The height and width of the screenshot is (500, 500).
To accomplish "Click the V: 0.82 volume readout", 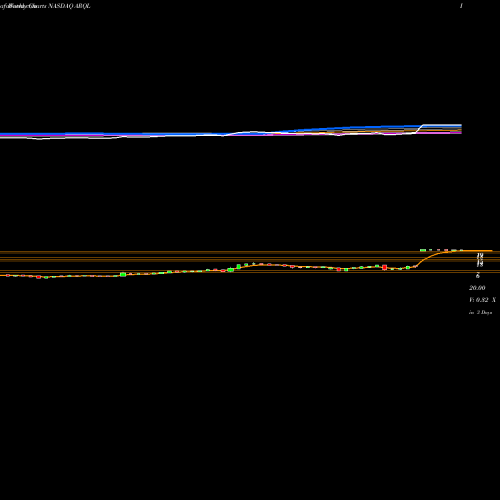I will [482, 300].
